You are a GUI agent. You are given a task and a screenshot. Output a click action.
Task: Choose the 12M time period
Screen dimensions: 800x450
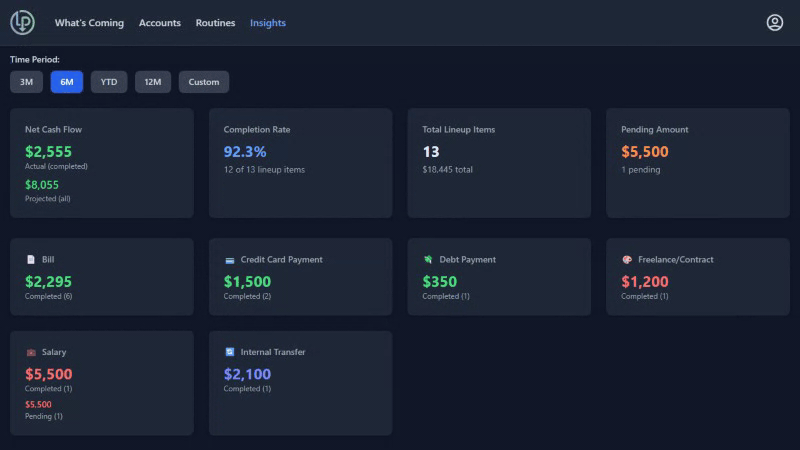[x=153, y=82]
